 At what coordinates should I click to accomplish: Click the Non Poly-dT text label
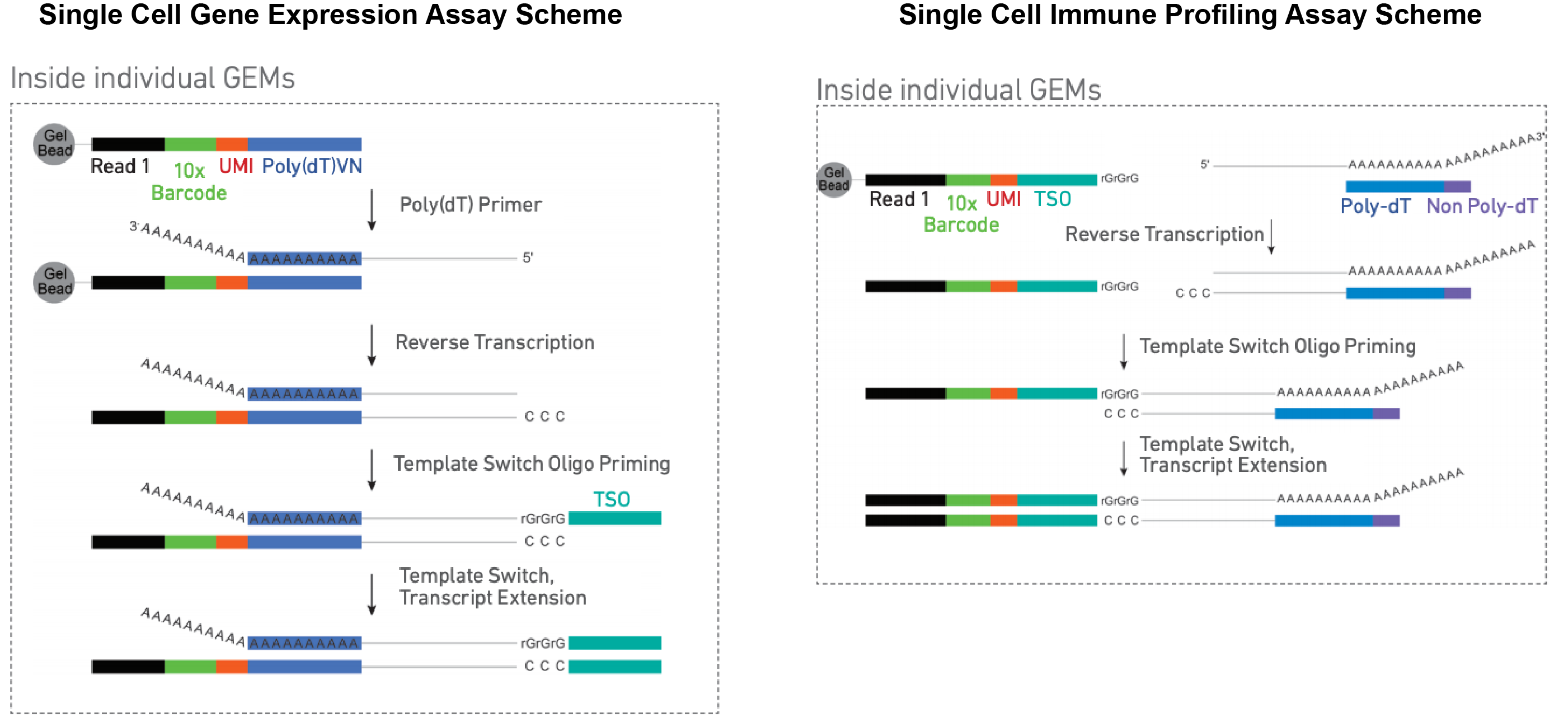click(1482, 206)
